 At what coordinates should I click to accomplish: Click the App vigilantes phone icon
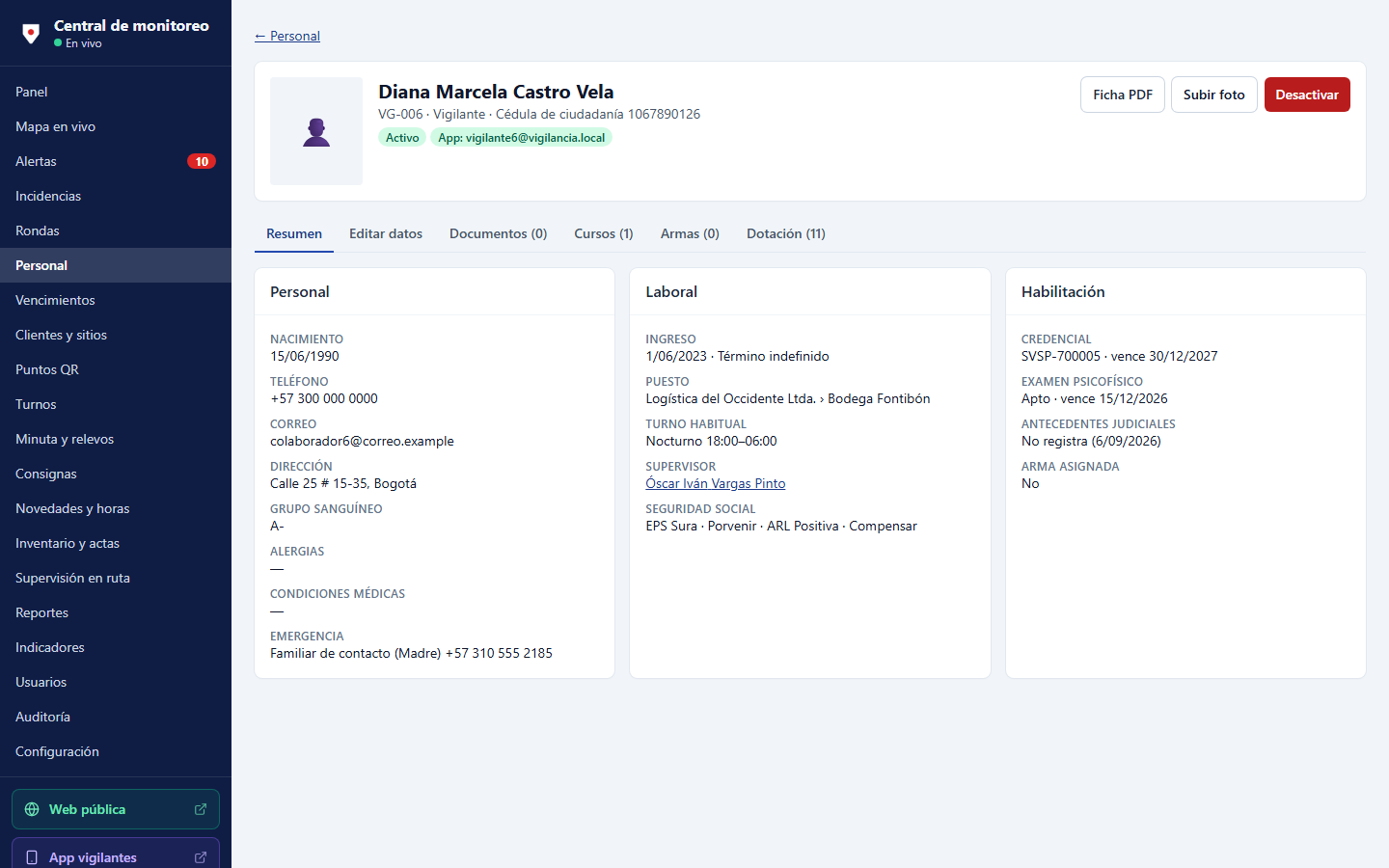coord(32,857)
